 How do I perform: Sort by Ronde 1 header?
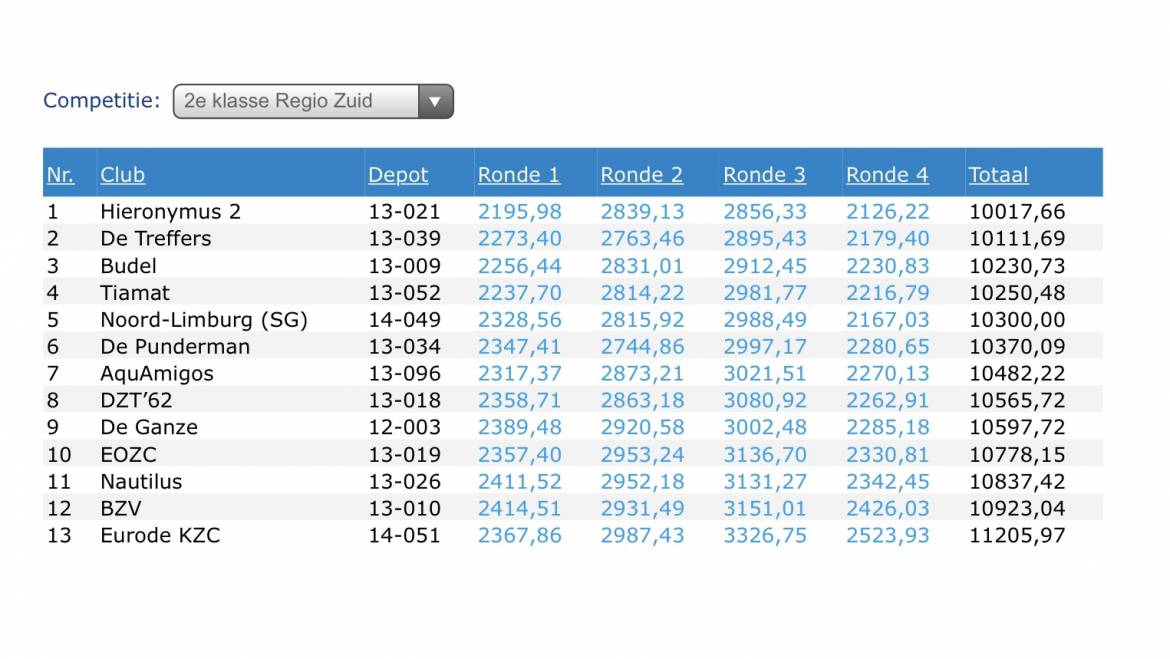[519, 175]
